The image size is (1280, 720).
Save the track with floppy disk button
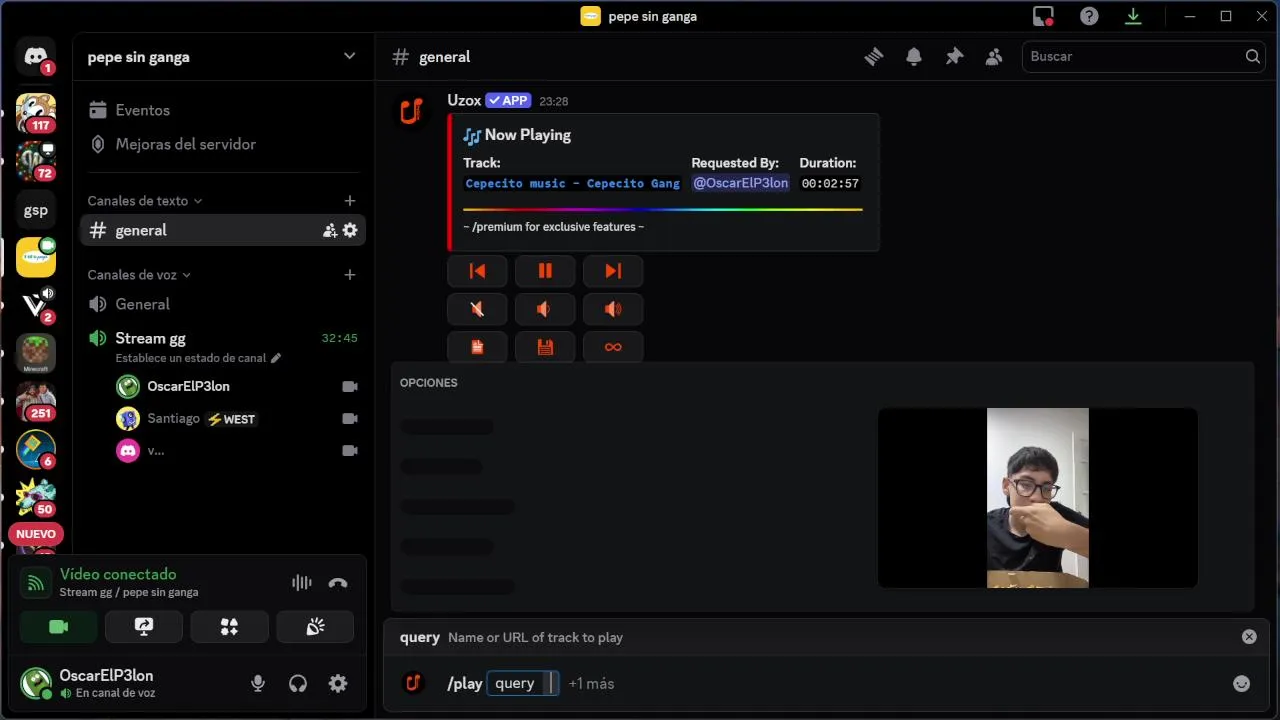coord(545,347)
